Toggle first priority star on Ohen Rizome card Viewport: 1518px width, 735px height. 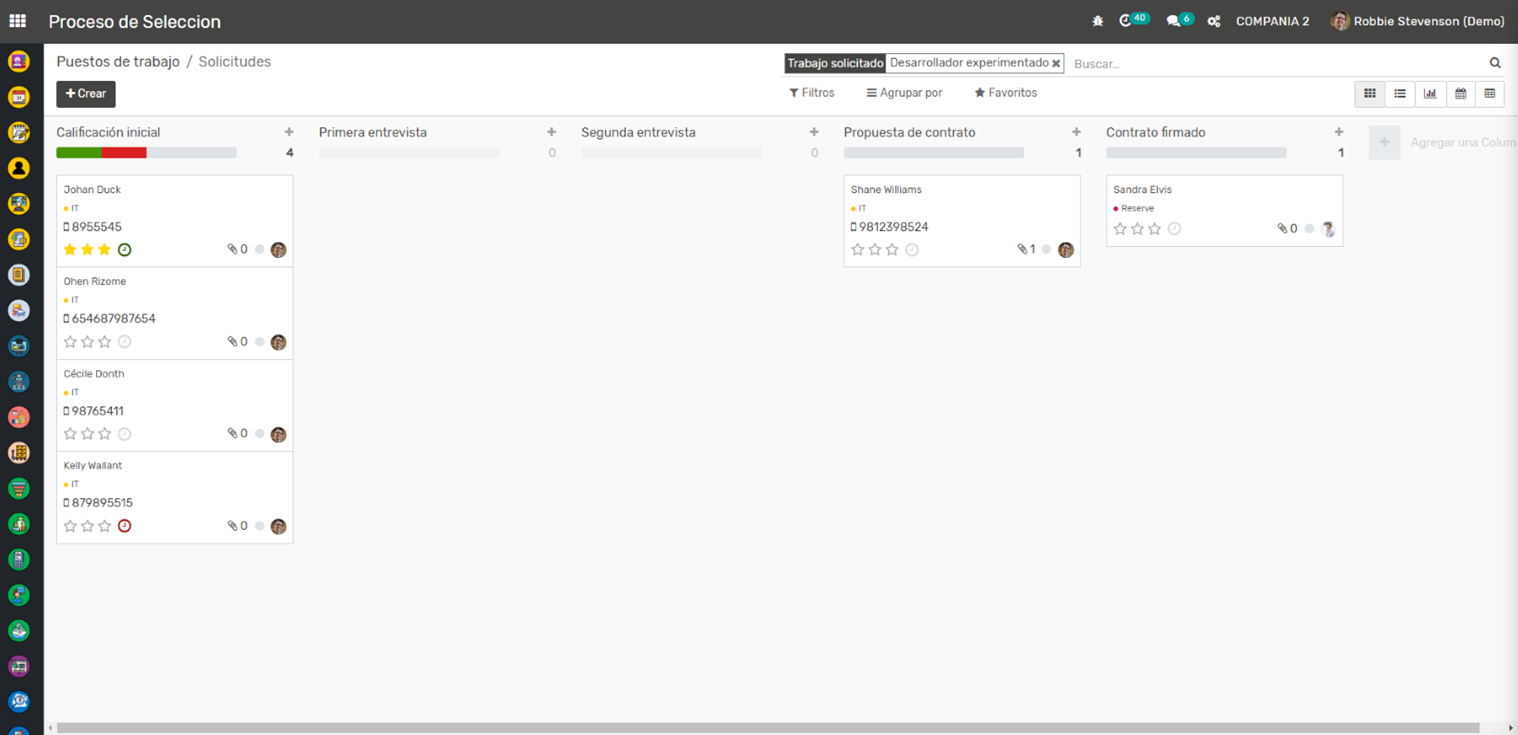[70, 342]
